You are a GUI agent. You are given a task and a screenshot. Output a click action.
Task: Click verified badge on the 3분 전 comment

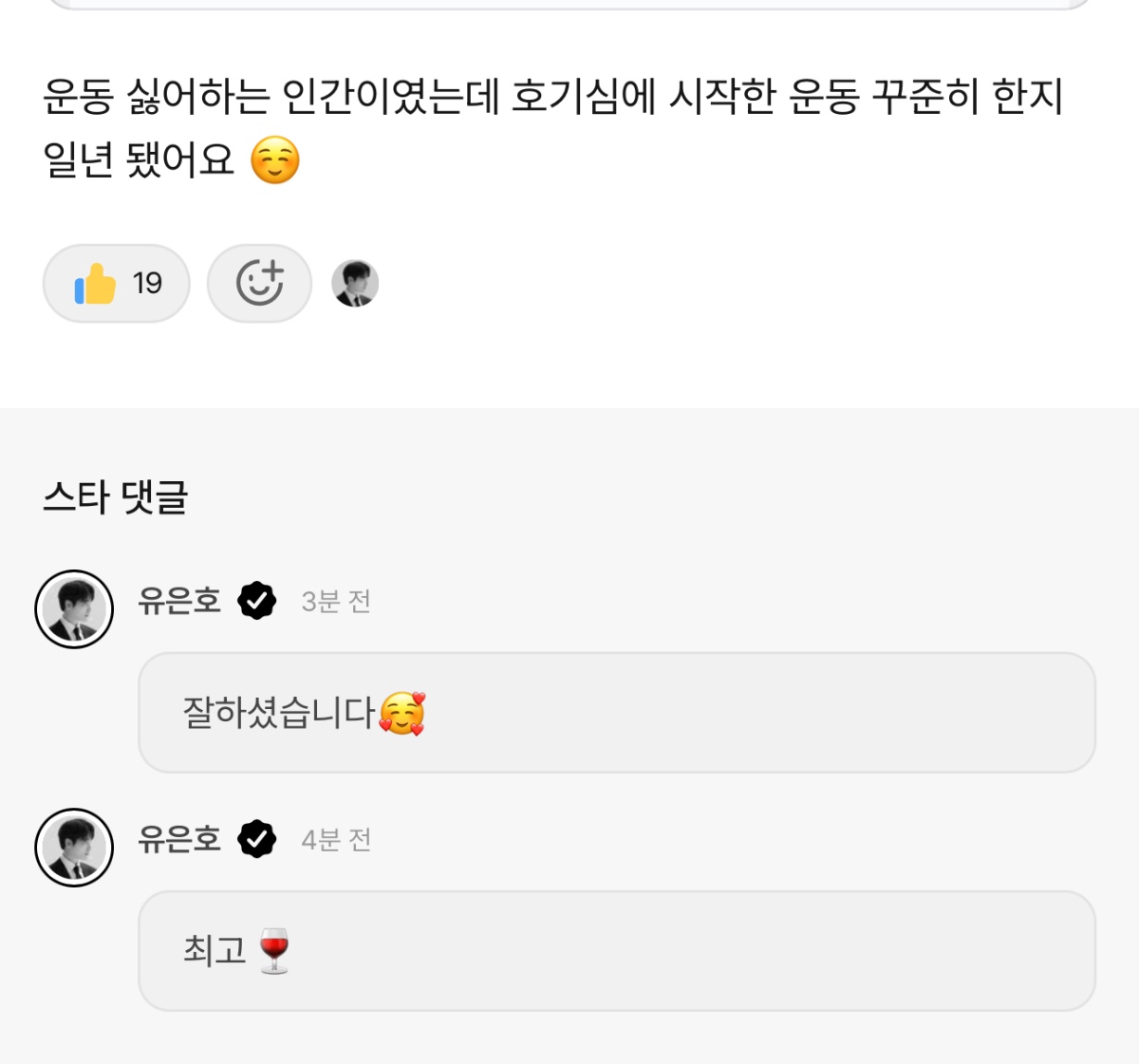tap(256, 601)
